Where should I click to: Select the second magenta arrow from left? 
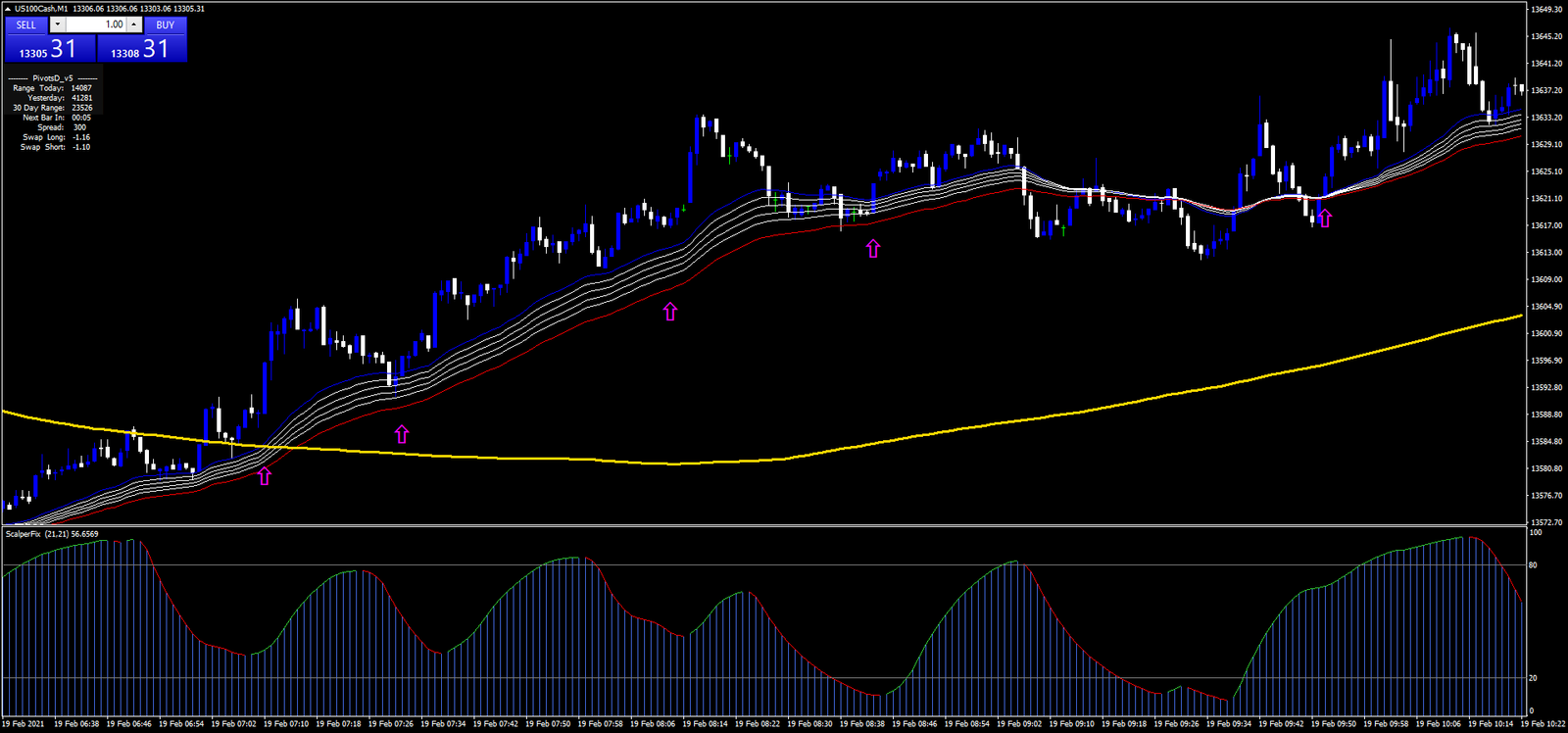[x=402, y=434]
